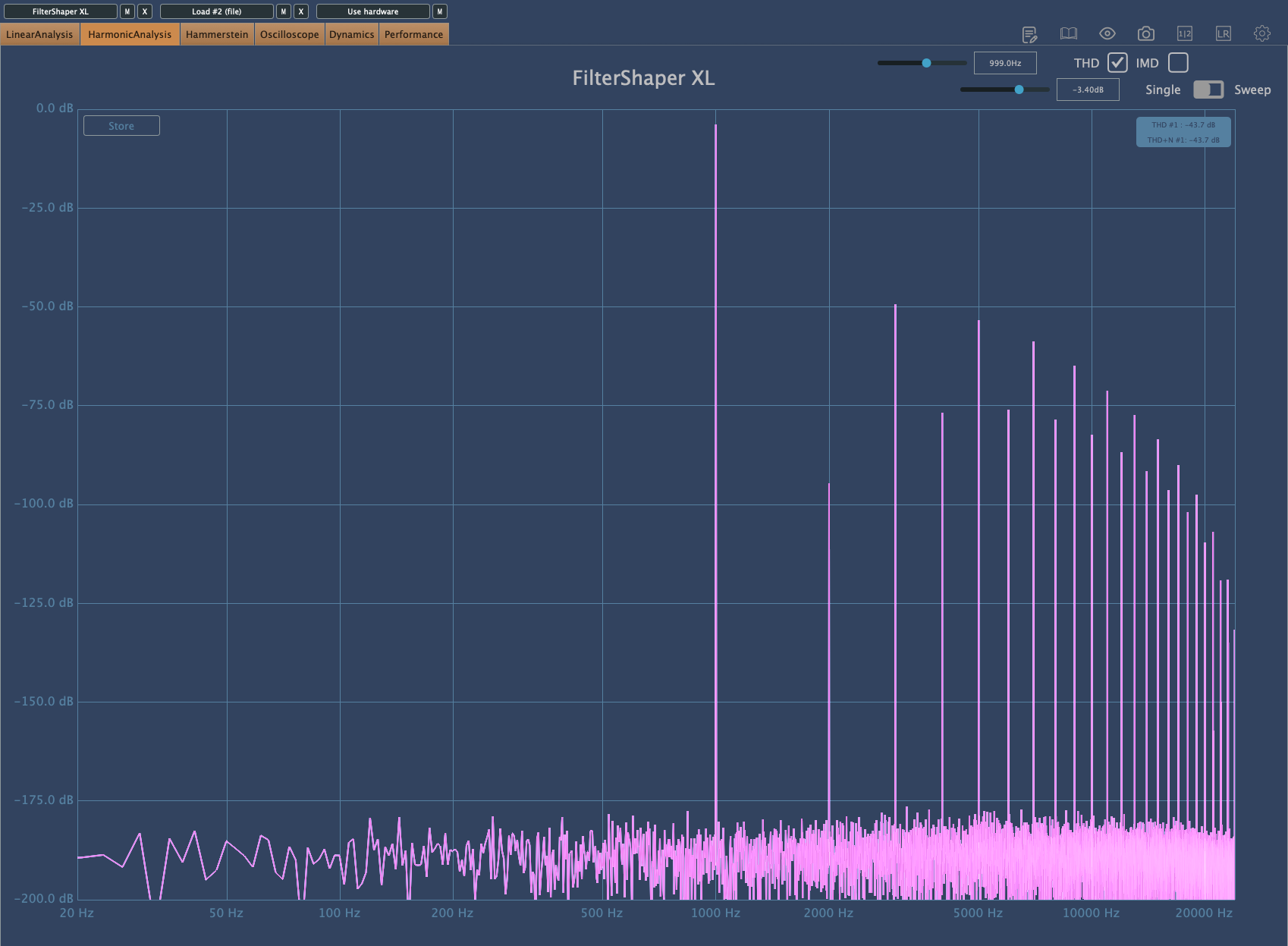Click the 999.0Hz frequency field
Viewport: 1288px width, 946px height.
1005,63
